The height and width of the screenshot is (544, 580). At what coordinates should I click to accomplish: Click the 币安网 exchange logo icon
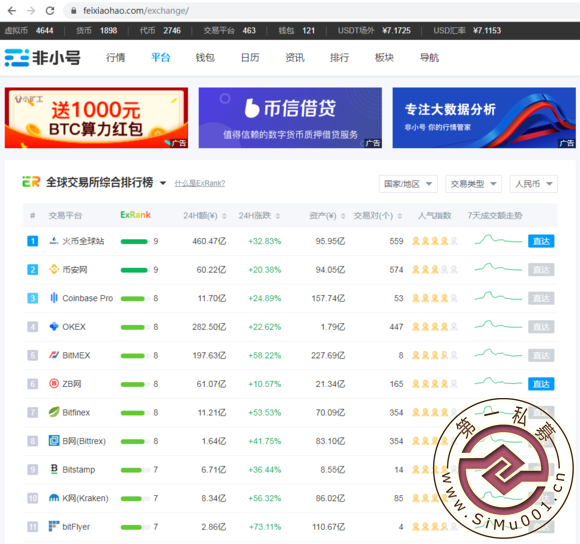[54, 270]
